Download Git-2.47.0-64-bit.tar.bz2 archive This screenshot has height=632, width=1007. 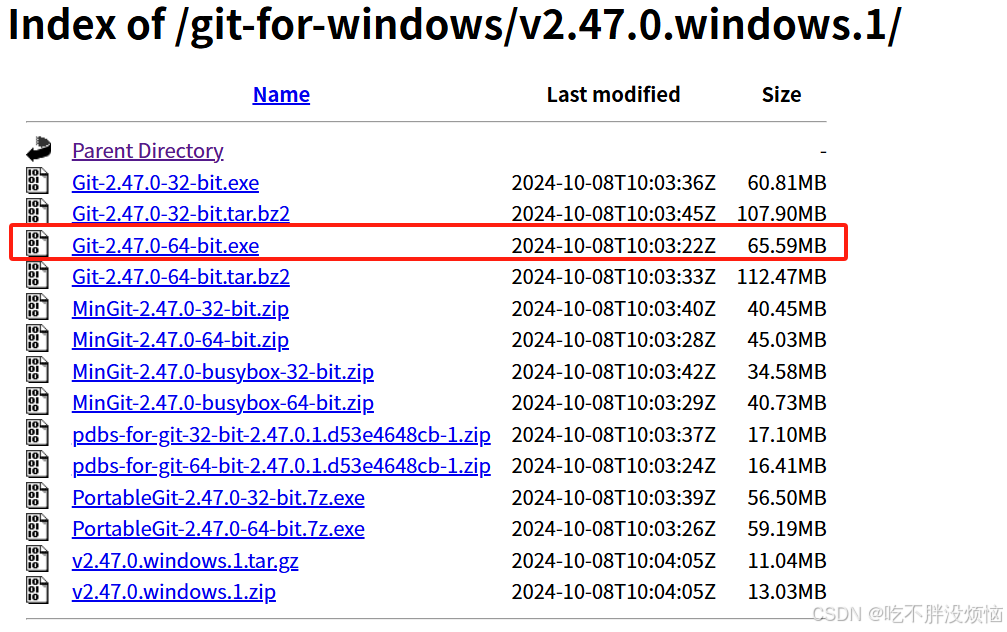tap(180, 277)
